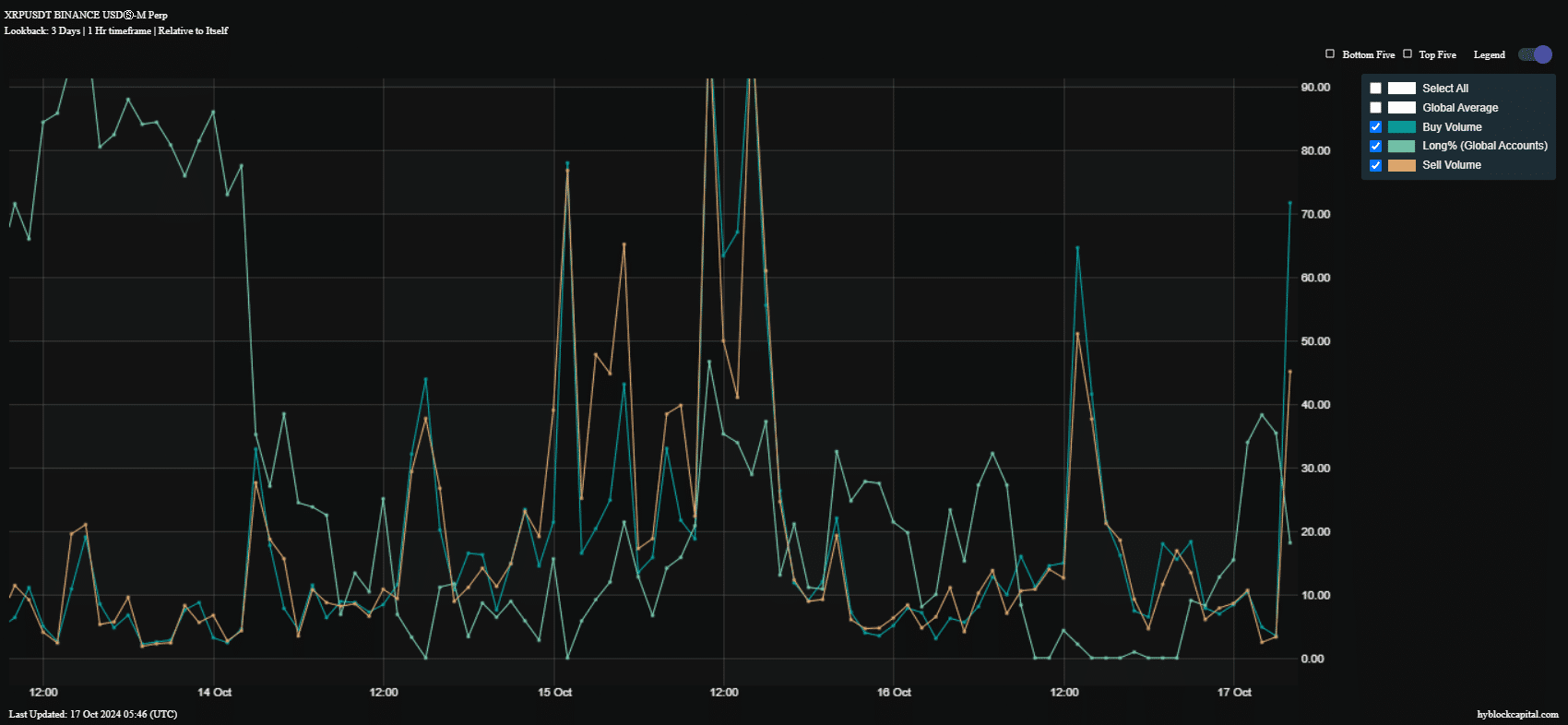Click the green Long% color swatch
1568x725 pixels.
[x=1402, y=146]
